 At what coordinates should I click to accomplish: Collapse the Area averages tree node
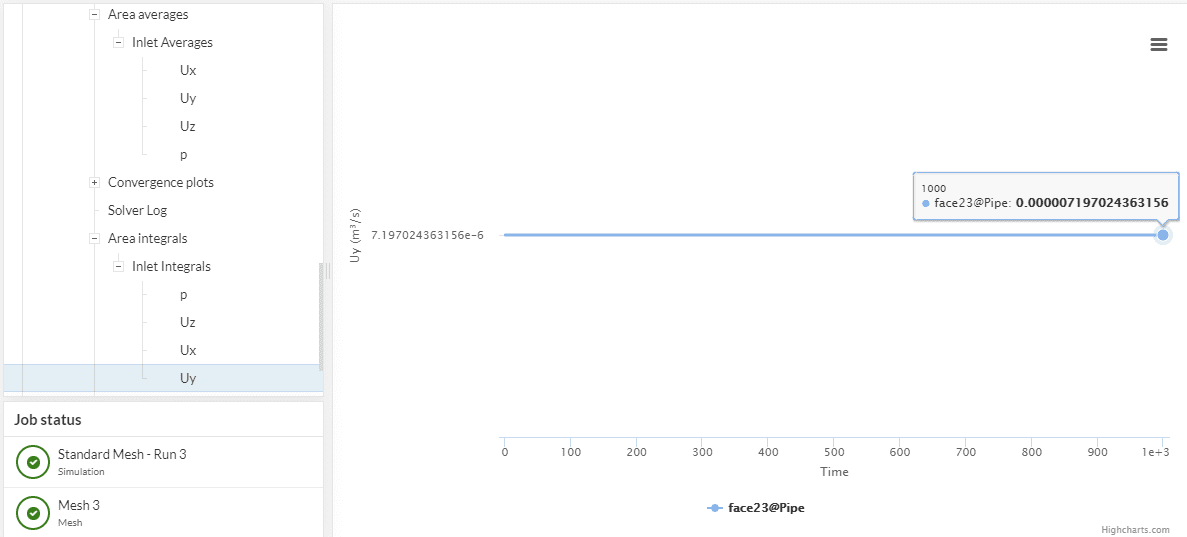pos(94,15)
